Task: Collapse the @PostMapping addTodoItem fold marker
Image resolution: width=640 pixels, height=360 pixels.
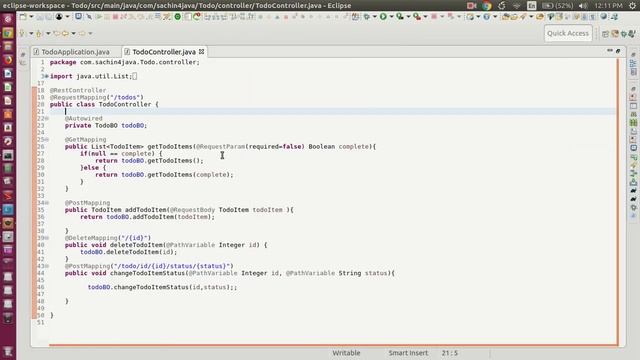Action: 47,203
